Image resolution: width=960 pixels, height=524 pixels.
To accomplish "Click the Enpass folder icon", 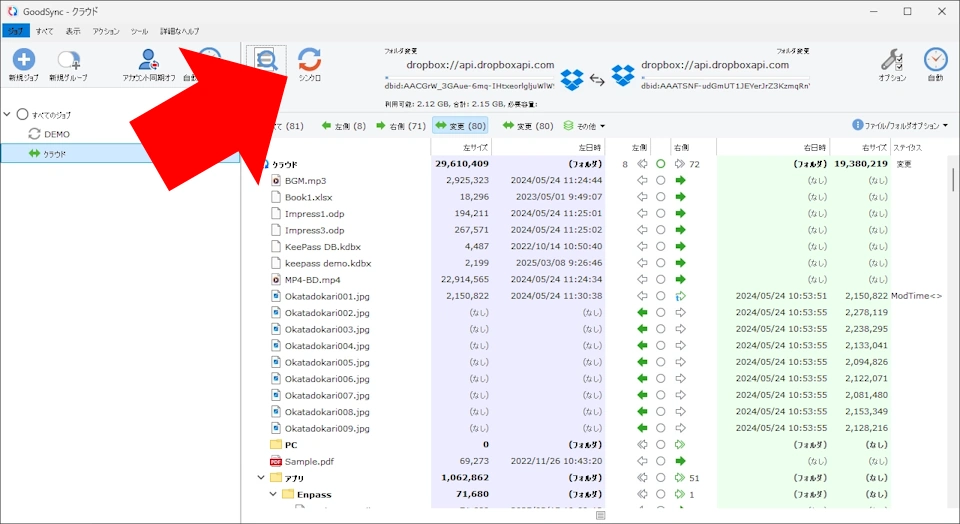I will pos(288,494).
